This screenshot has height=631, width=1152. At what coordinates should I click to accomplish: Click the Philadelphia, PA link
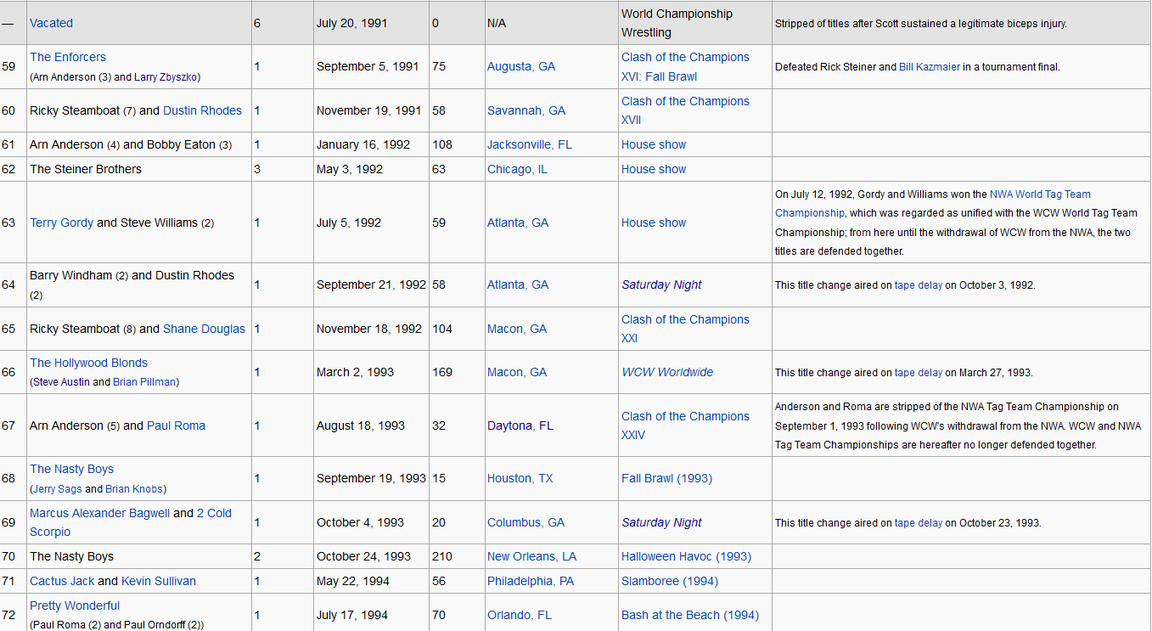pyautogui.click(x=530, y=580)
